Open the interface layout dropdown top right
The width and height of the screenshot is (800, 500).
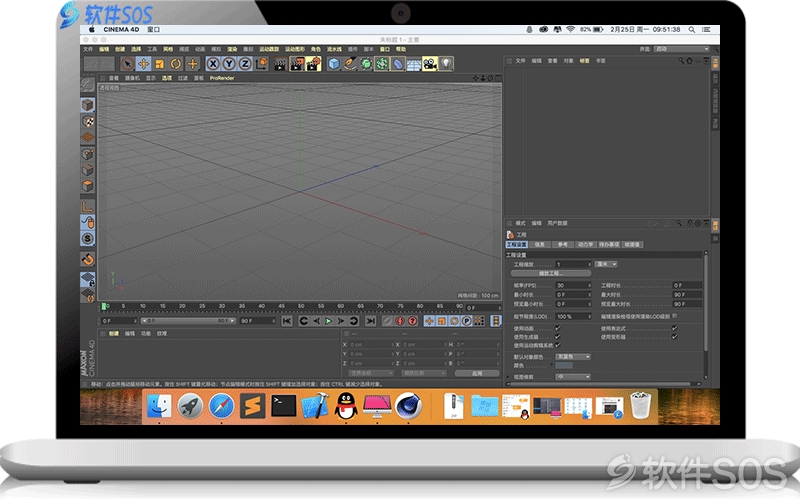pos(682,49)
